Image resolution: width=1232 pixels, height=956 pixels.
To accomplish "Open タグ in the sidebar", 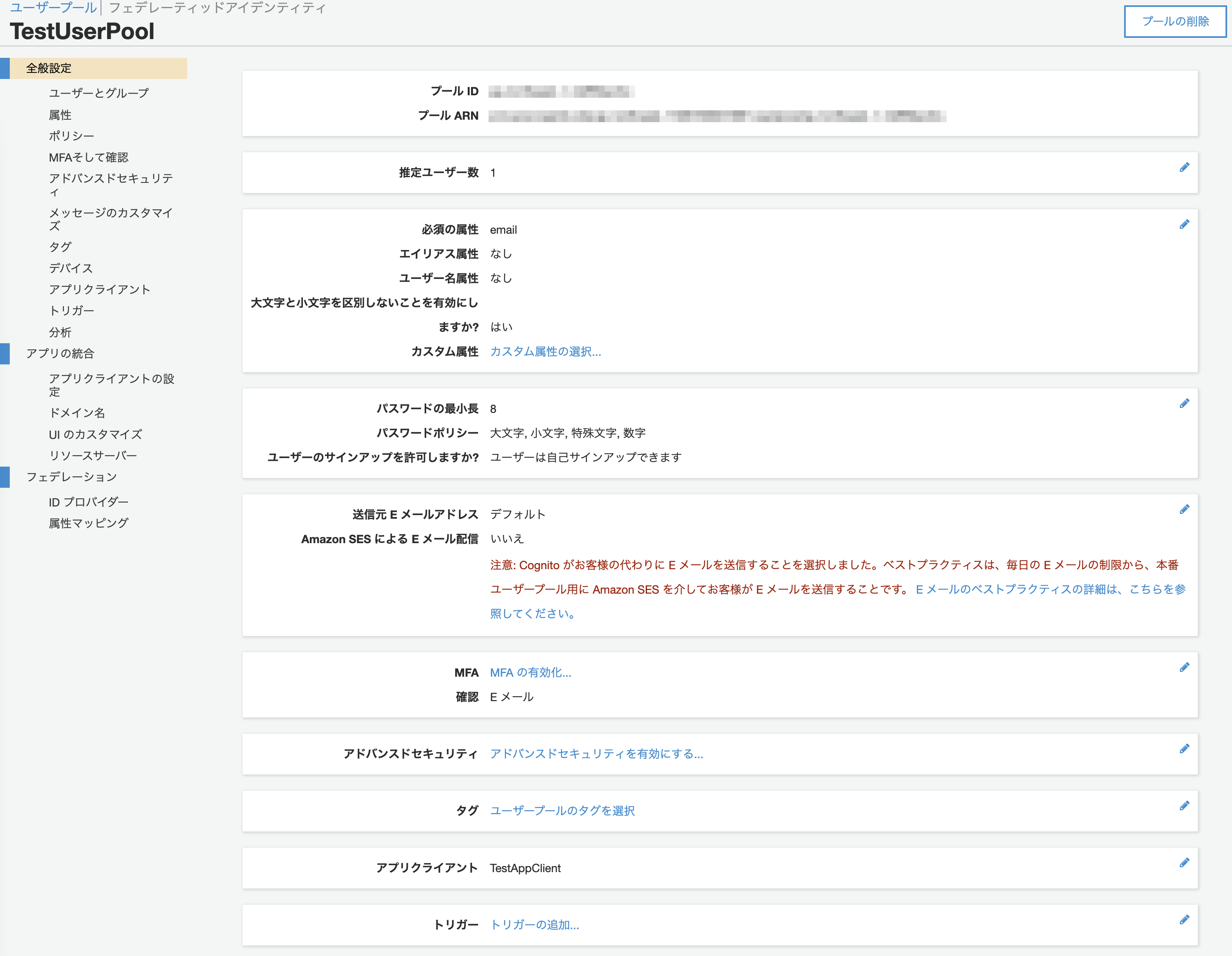I will pos(60,246).
